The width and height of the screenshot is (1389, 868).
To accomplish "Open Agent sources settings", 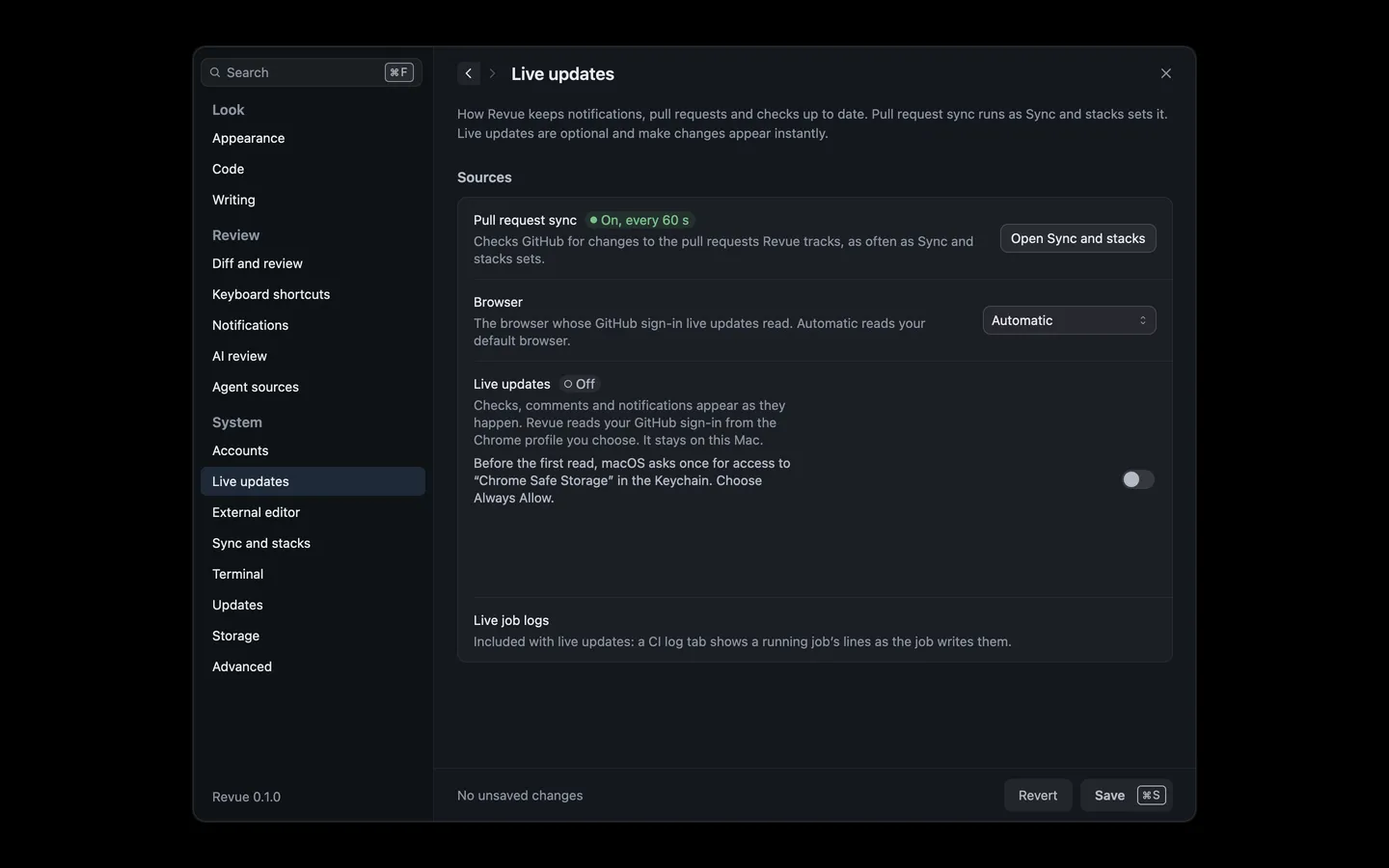I will 313,387.
